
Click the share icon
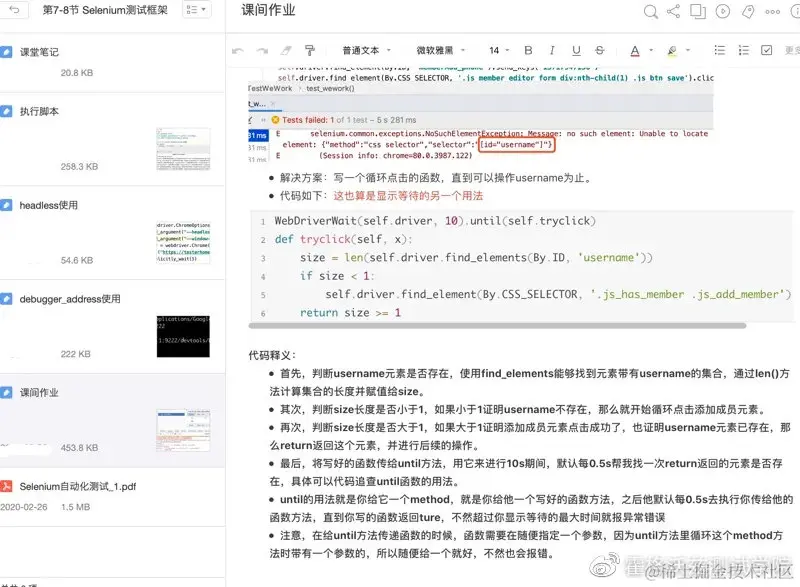pyautogui.click(x=673, y=11)
